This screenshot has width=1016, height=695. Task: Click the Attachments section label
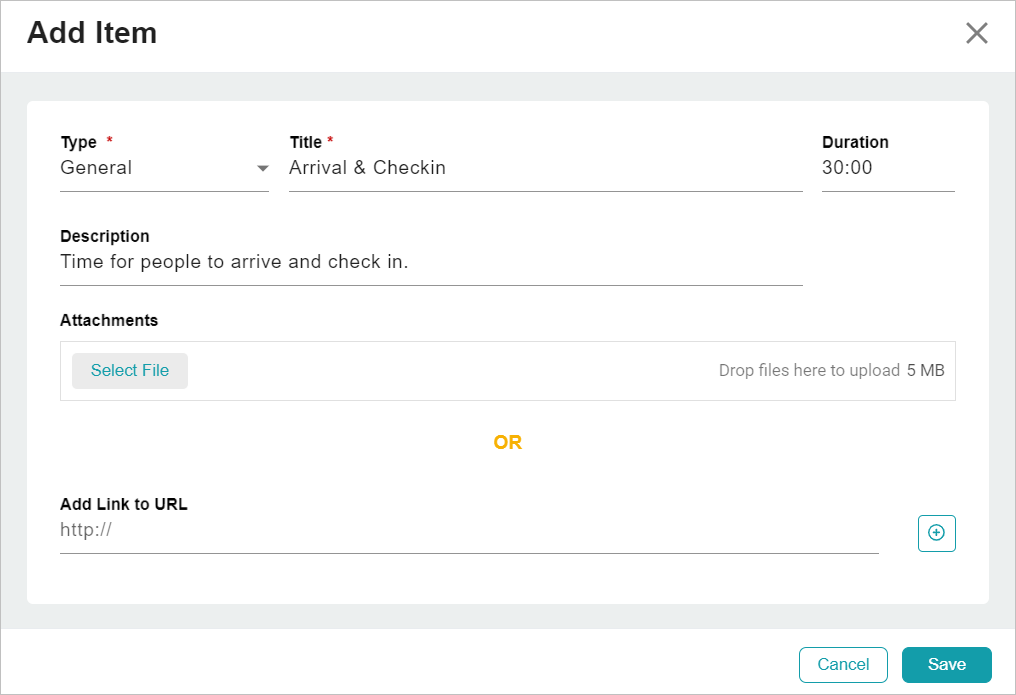[109, 320]
